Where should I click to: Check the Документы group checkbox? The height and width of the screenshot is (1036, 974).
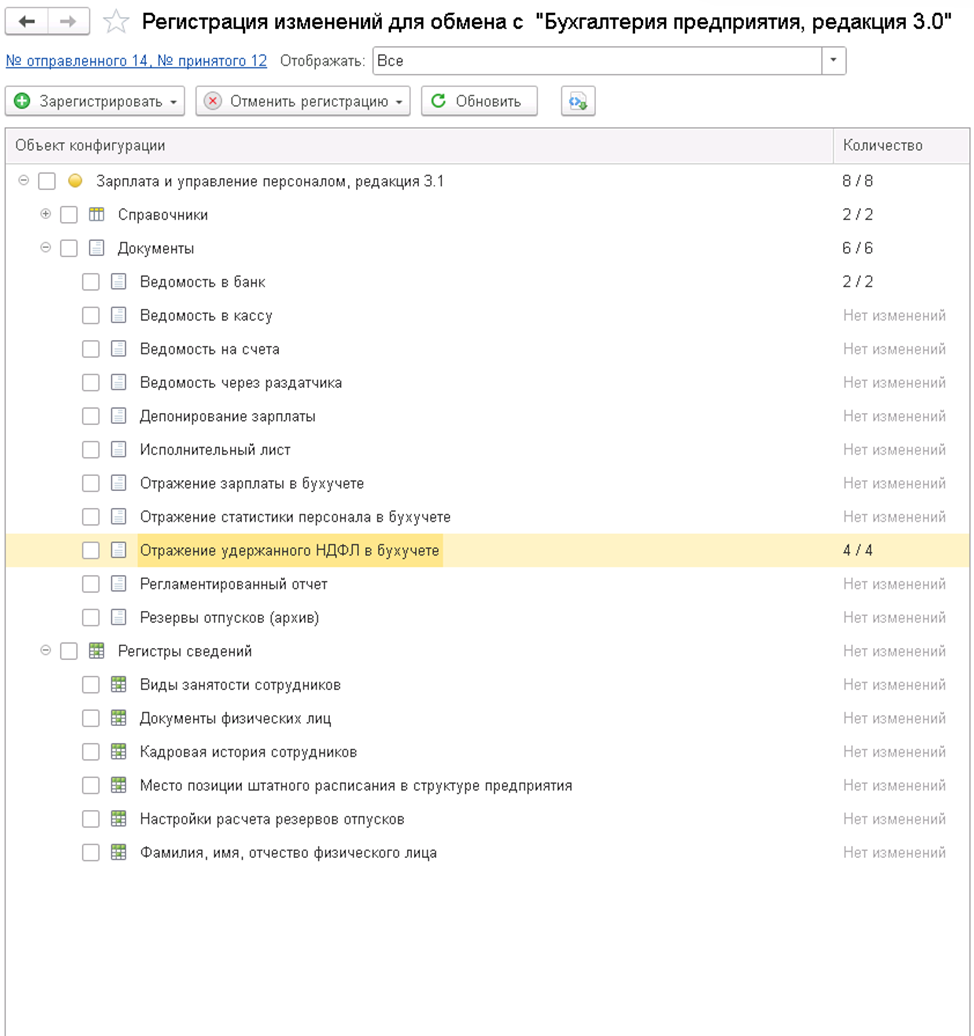(x=69, y=248)
